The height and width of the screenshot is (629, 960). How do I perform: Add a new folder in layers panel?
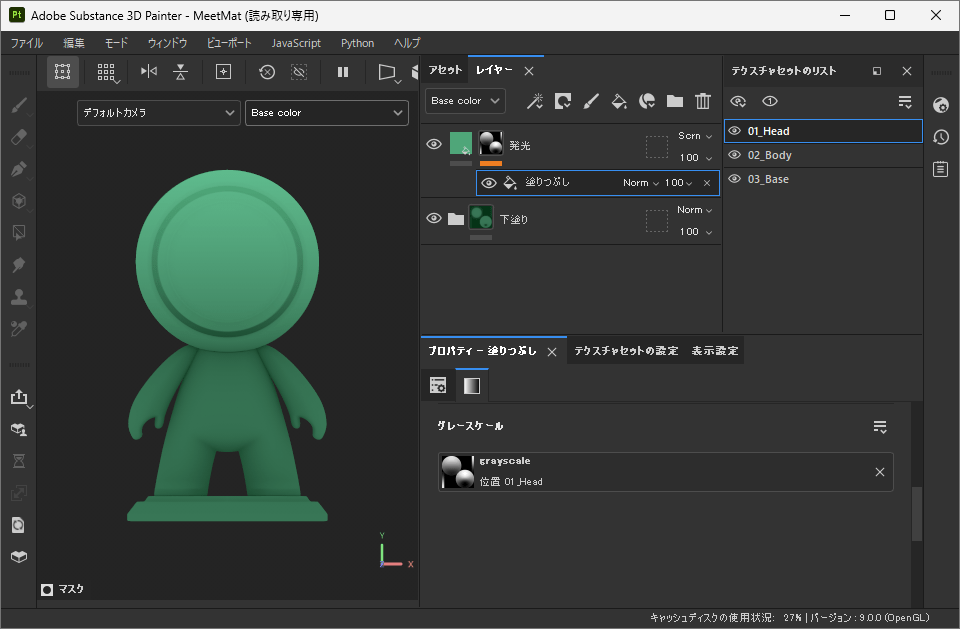click(x=675, y=101)
